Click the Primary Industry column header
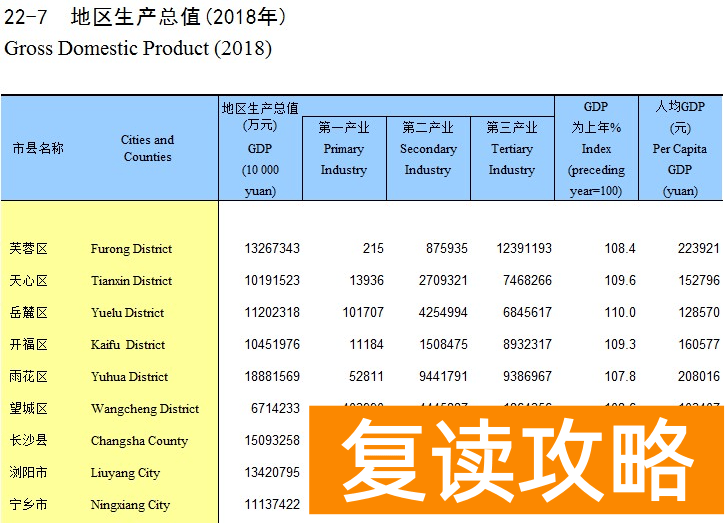Viewport: 725px width, 523px height. 344,148
